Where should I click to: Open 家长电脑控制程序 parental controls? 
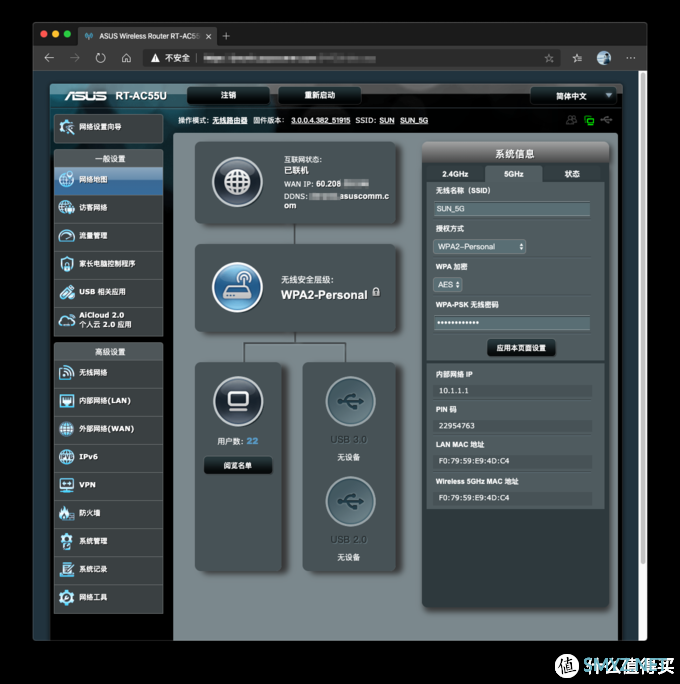pos(109,264)
